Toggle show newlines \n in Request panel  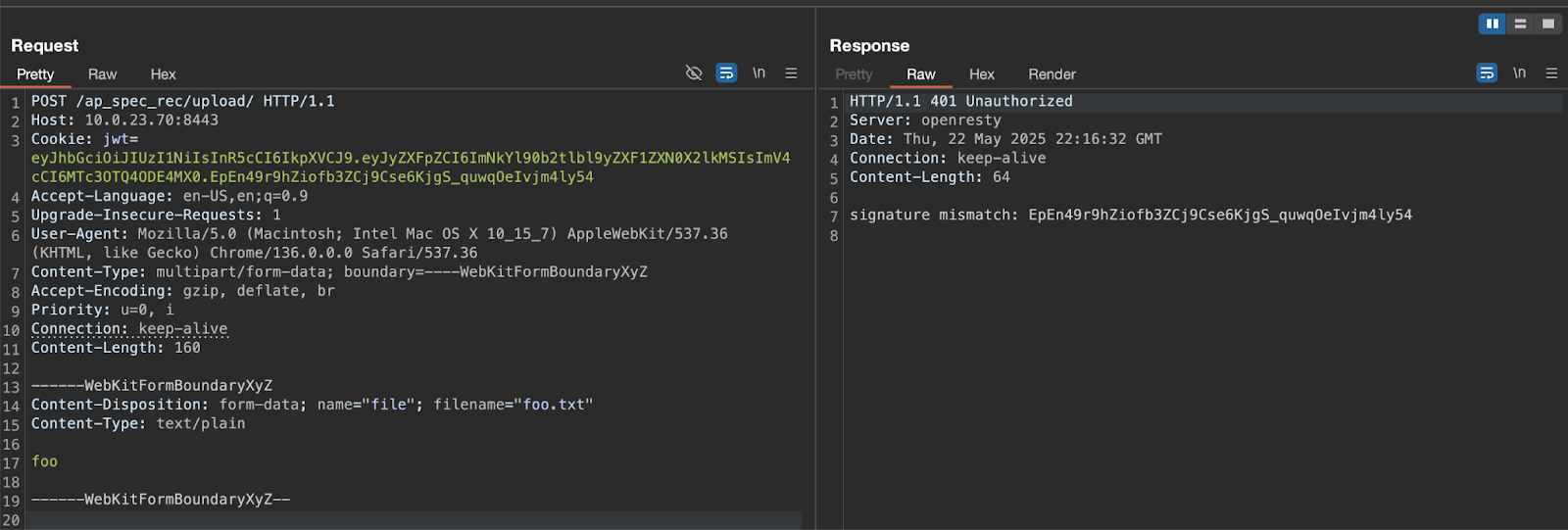(x=759, y=73)
